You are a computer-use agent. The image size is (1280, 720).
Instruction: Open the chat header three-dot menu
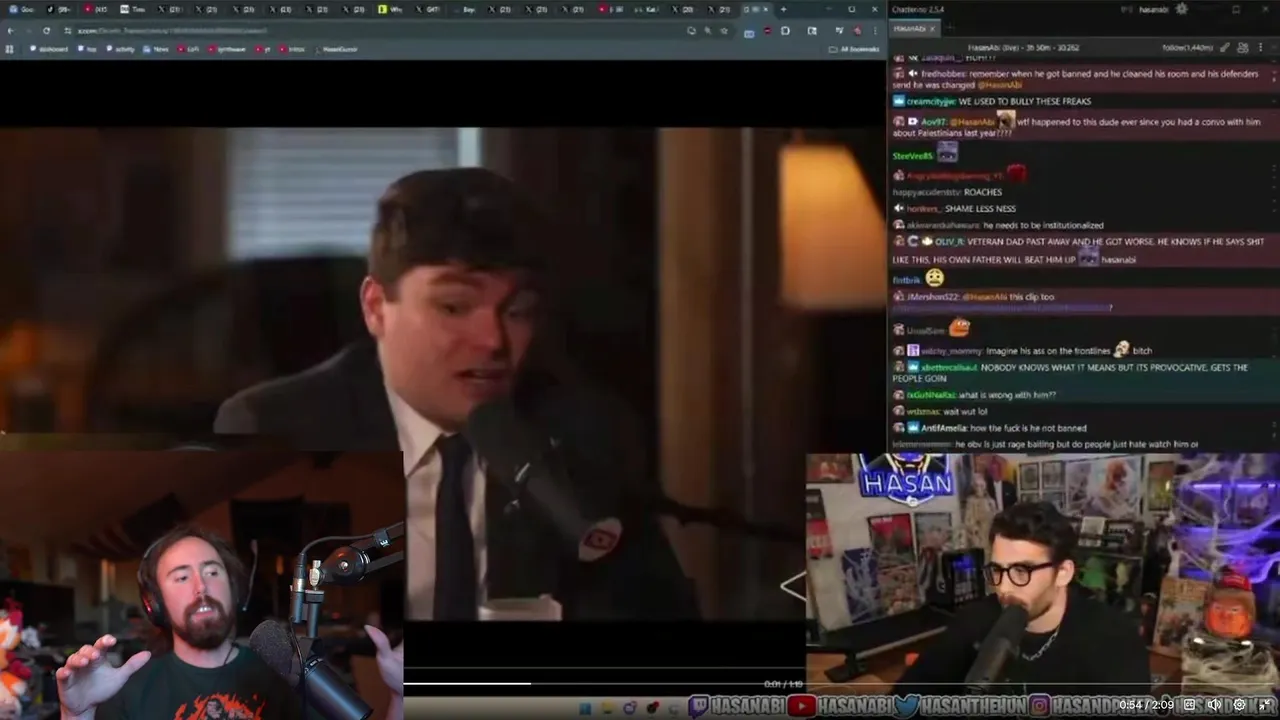coord(1260,47)
